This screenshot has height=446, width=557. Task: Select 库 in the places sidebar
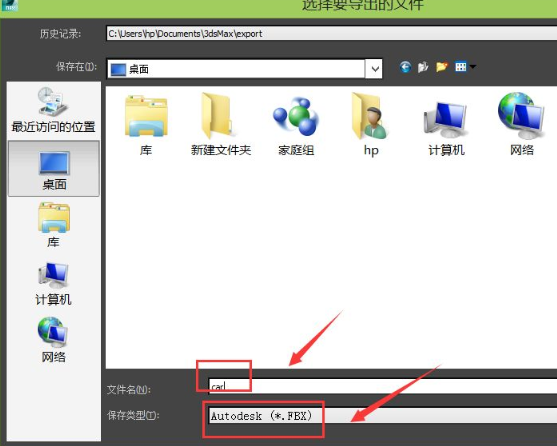(54, 225)
